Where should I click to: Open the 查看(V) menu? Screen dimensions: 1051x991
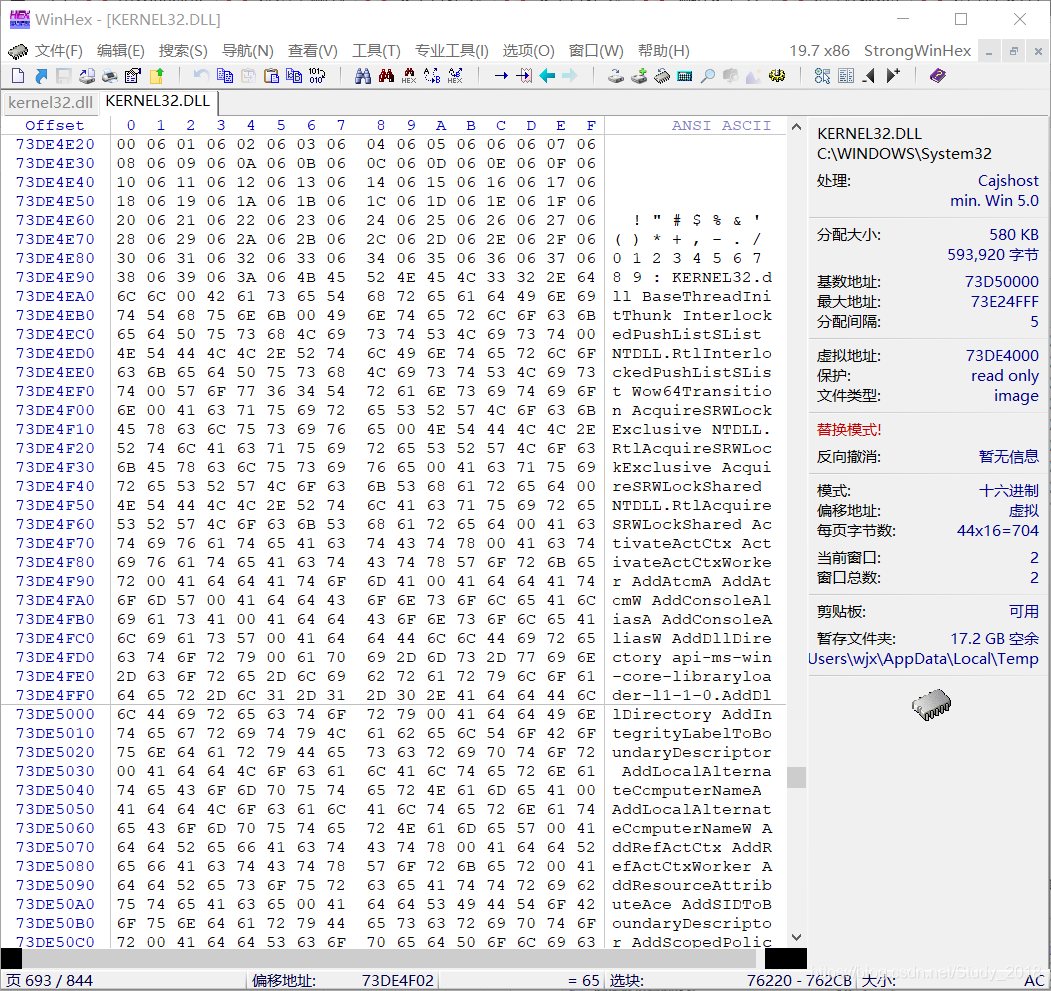tap(312, 51)
